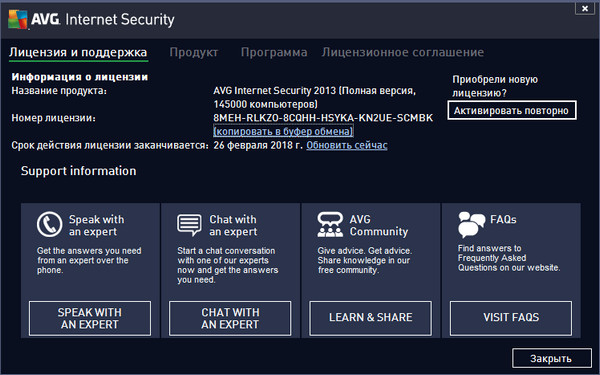Click the Support information heading
600x375 pixels.
[x=78, y=171]
